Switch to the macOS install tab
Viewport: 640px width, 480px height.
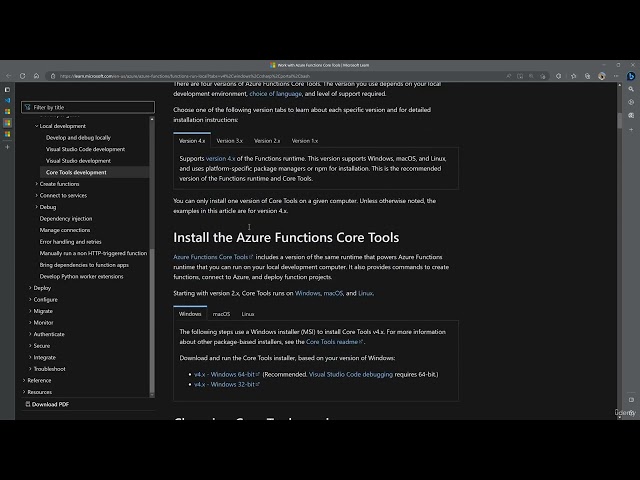221,314
